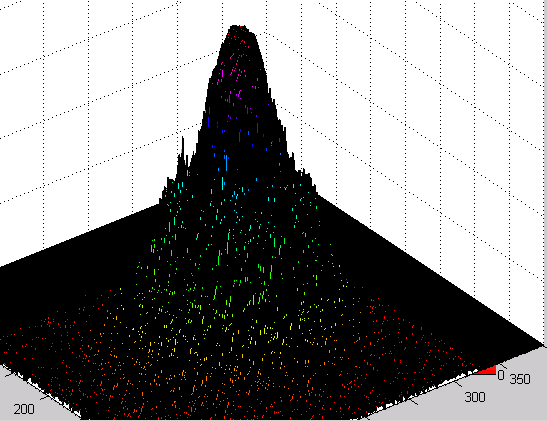
Task: Select the blue dotted band on peak
Action: (241, 140)
